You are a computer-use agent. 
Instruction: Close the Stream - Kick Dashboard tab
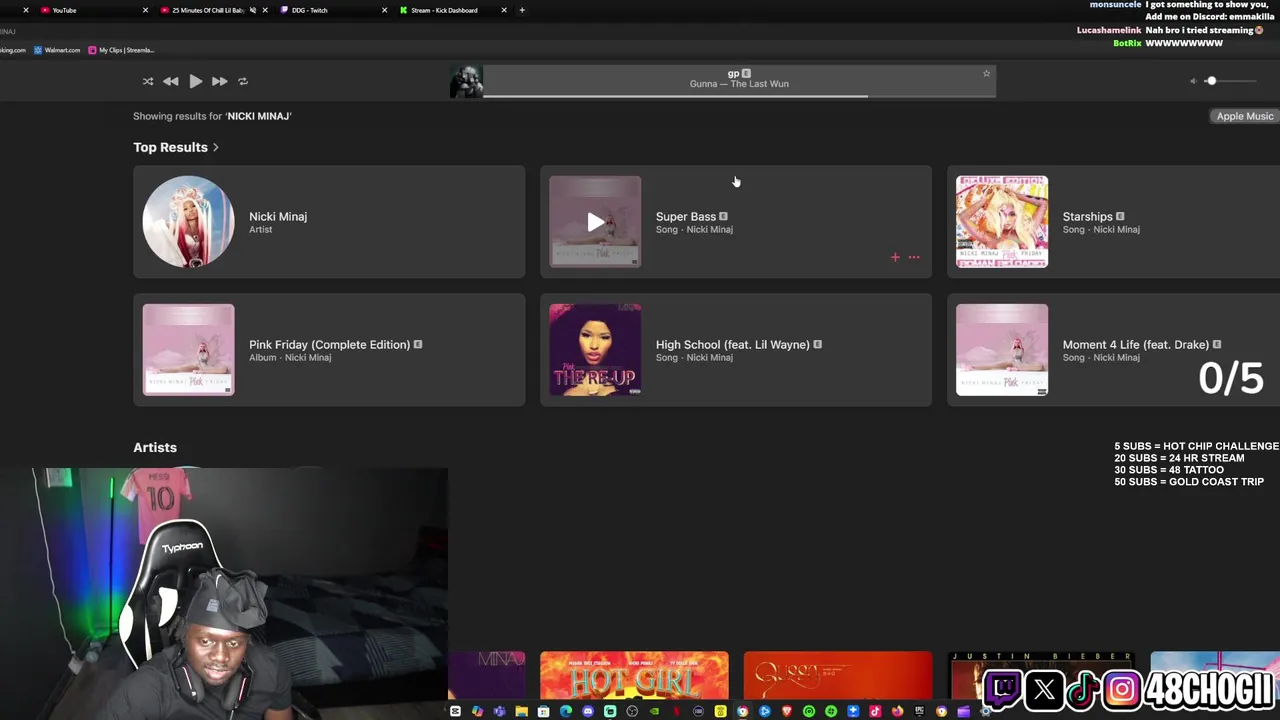click(x=504, y=10)
